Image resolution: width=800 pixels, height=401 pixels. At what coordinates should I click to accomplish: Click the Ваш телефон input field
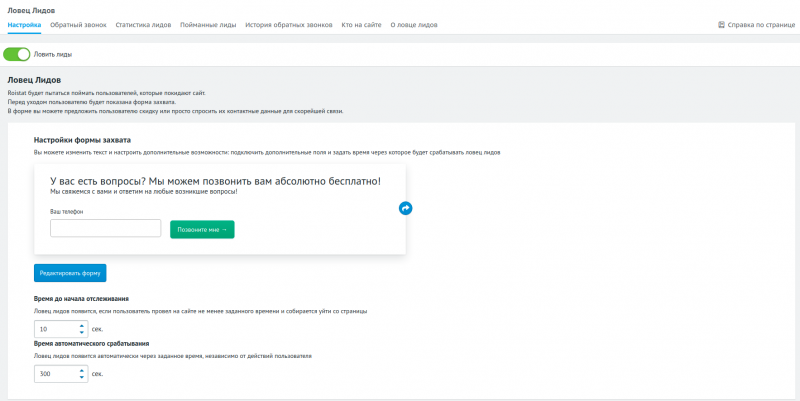pyautogui.click(x=105, y=229)
